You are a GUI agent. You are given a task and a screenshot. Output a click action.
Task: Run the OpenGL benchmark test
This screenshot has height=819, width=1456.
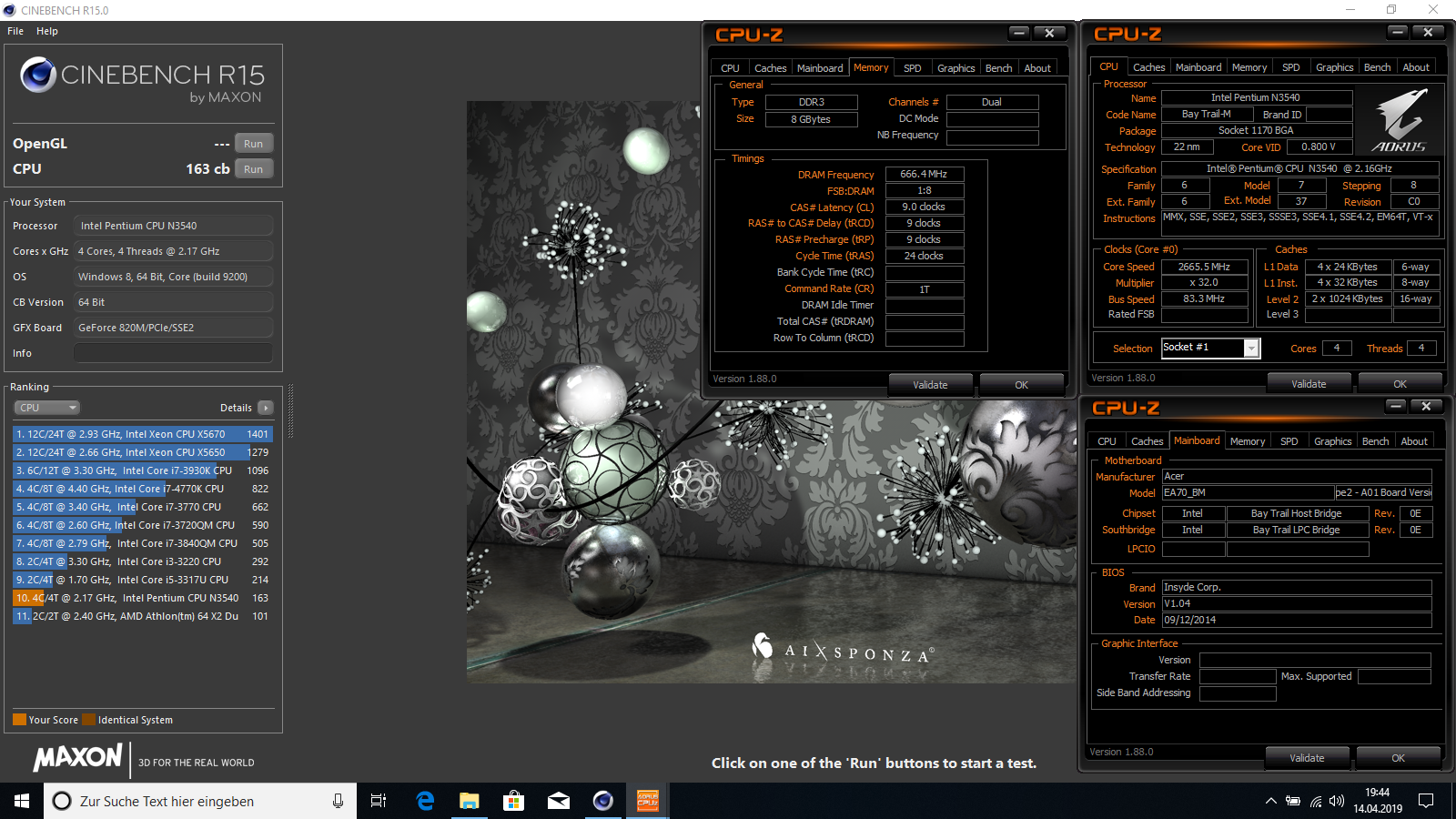click(x=254, y=144)
